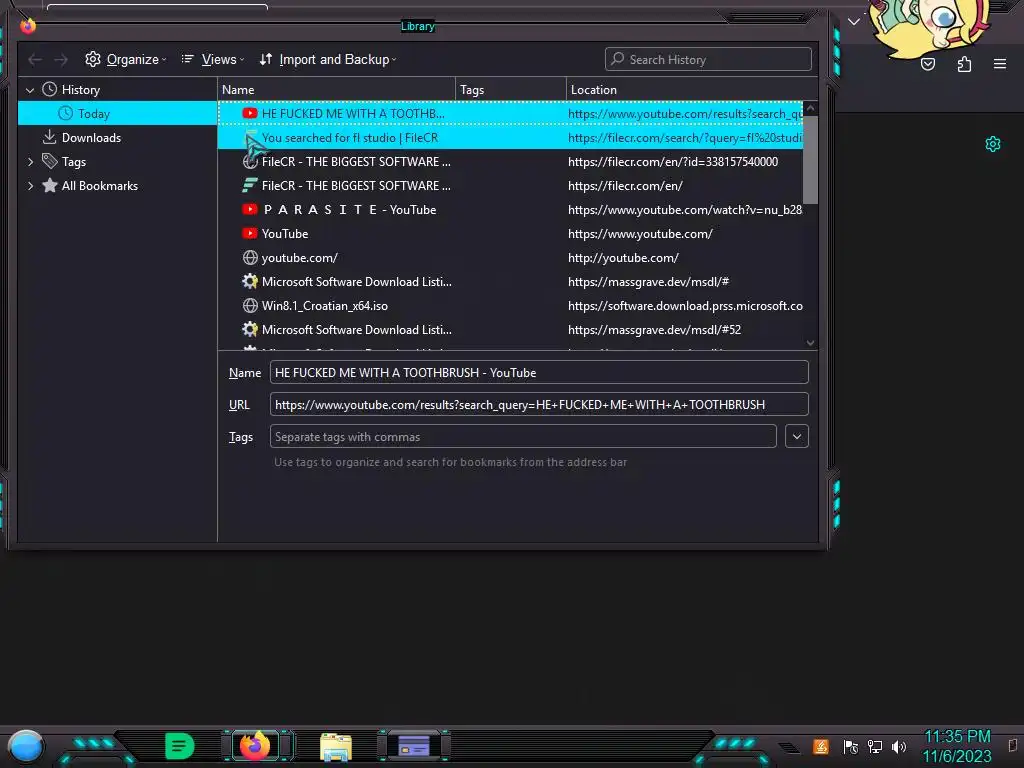Select the YouTube history entry

pyautogui.click(x=510, y=234)
